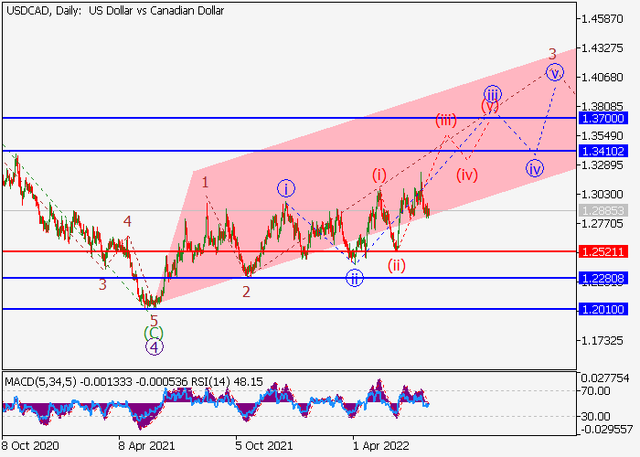Screen dimensions: 640x457
Task: Click the 1.43275 price axis label
Action: (602, 48)
